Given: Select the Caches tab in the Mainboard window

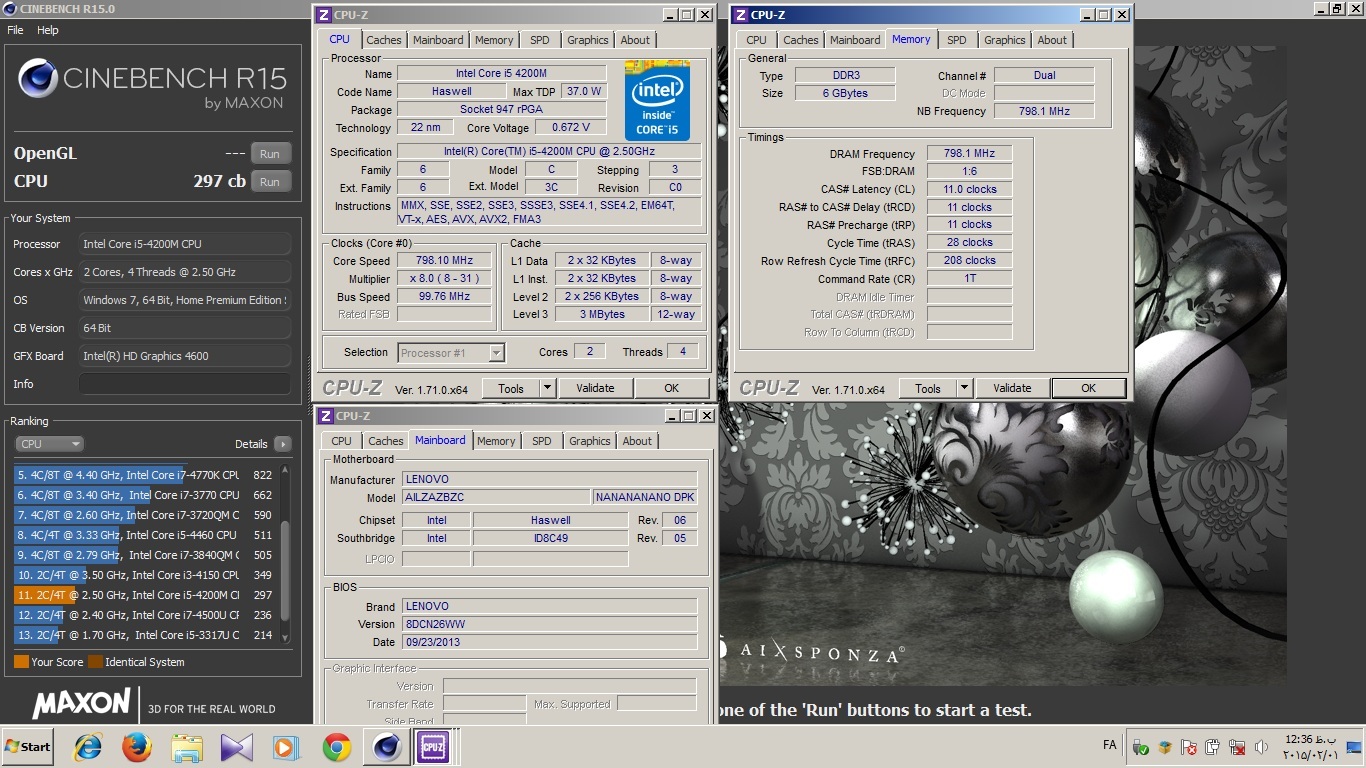Looking at the screenshot, I should tap(385, 441).
